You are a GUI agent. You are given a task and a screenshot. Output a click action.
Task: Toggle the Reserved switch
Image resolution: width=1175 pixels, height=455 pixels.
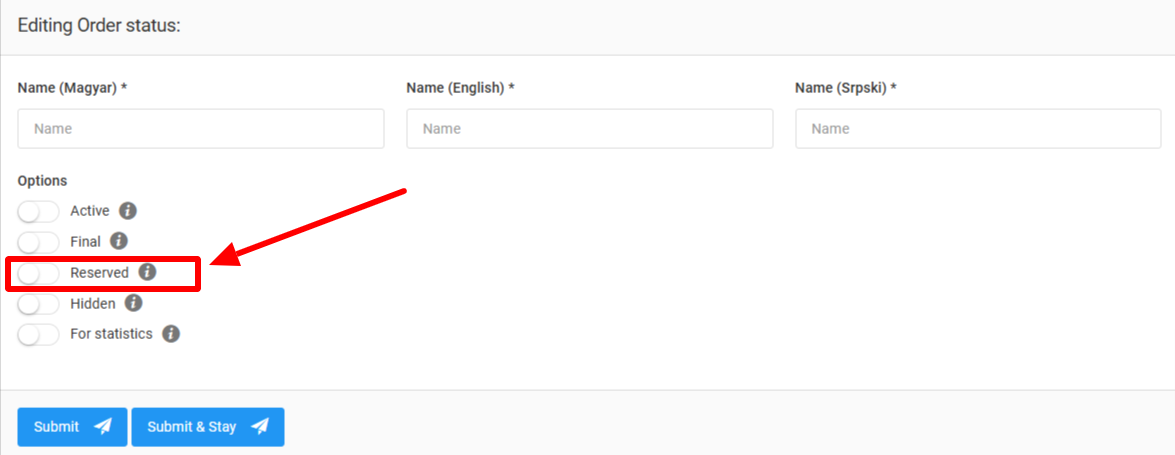(38, 273)
